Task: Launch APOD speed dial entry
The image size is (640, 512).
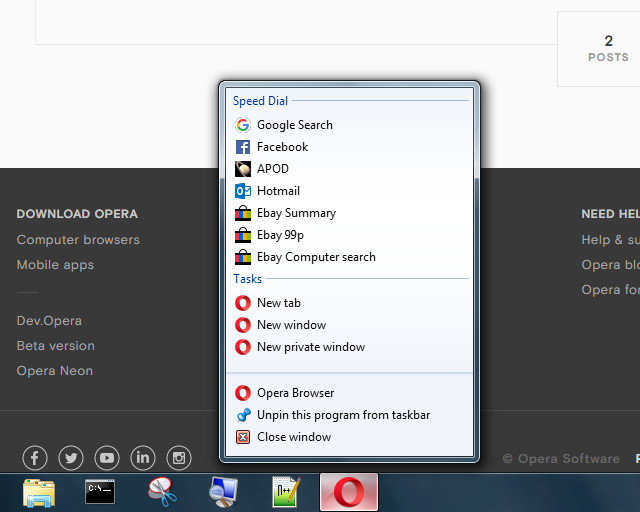Action: pos(349,169)
